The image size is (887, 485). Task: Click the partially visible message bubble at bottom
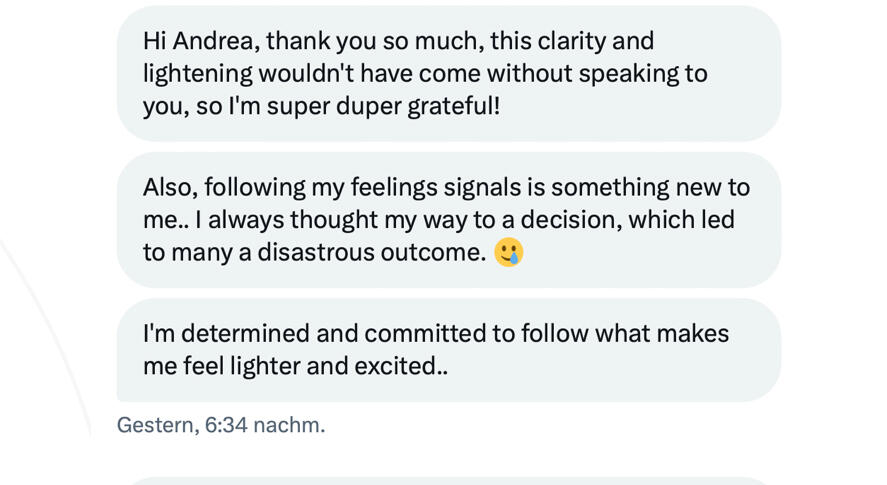449,481
